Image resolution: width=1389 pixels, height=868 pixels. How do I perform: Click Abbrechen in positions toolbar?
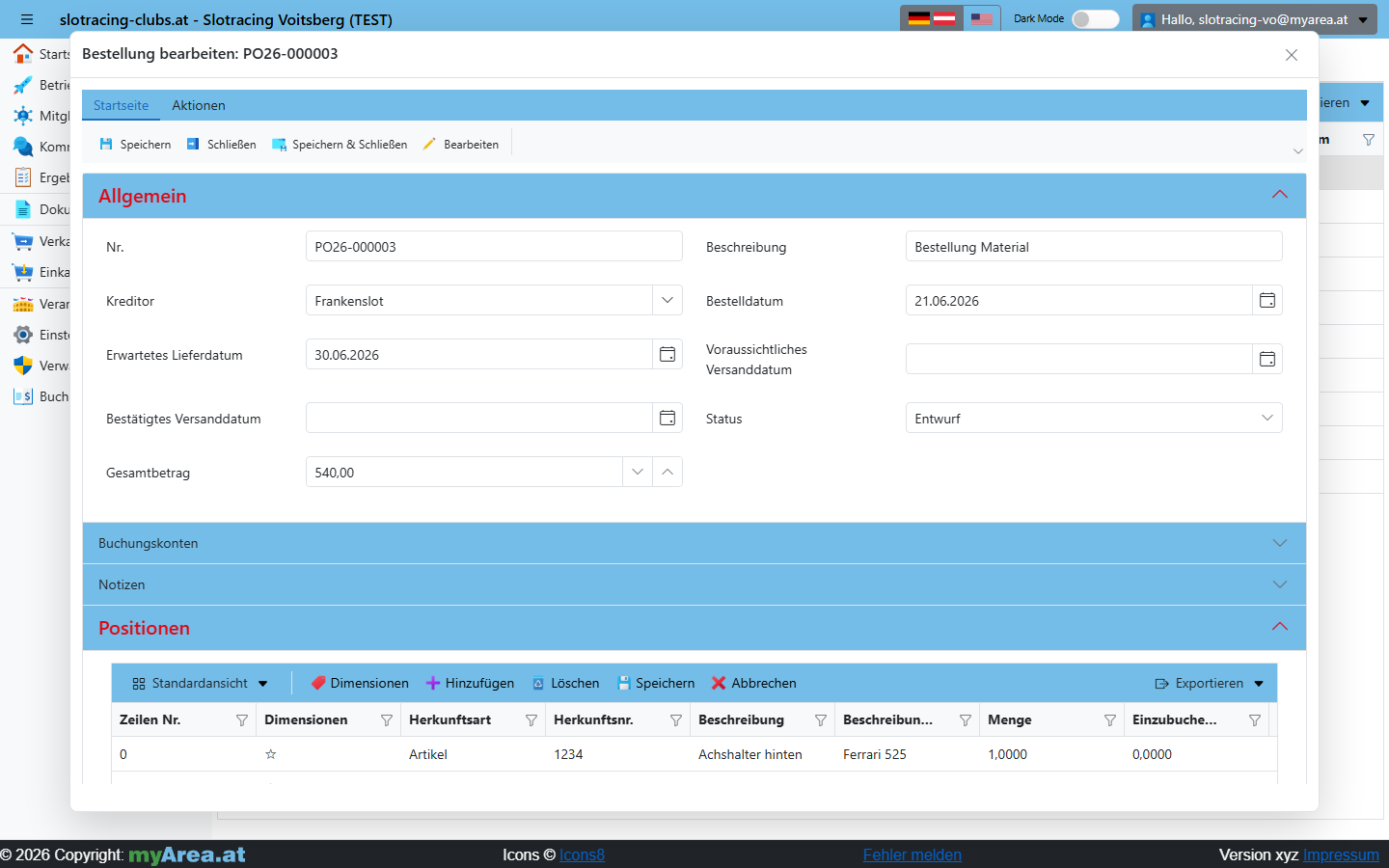coord(753,683)
